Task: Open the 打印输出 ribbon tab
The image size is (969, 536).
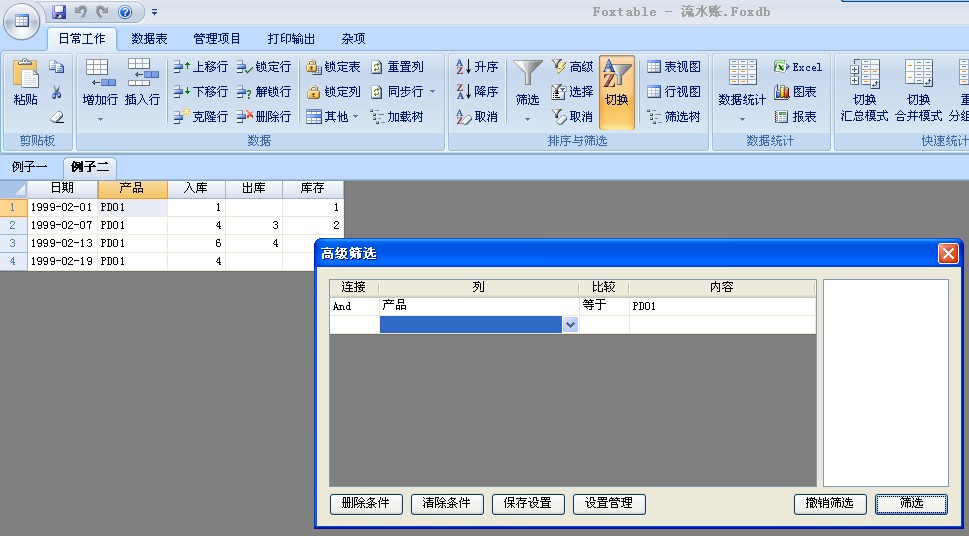Action: coord(291,39)
